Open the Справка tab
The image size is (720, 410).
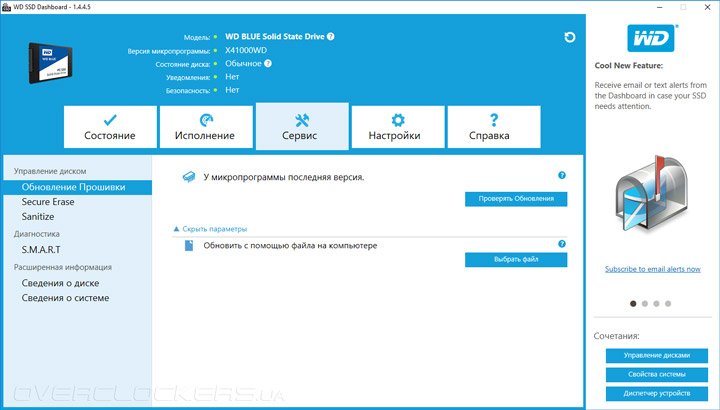coord(494,127)
